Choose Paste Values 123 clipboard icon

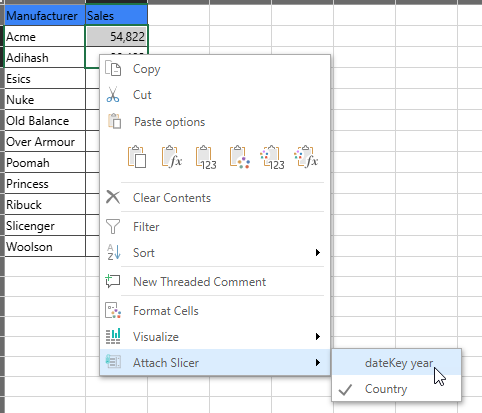click(206, 157)
